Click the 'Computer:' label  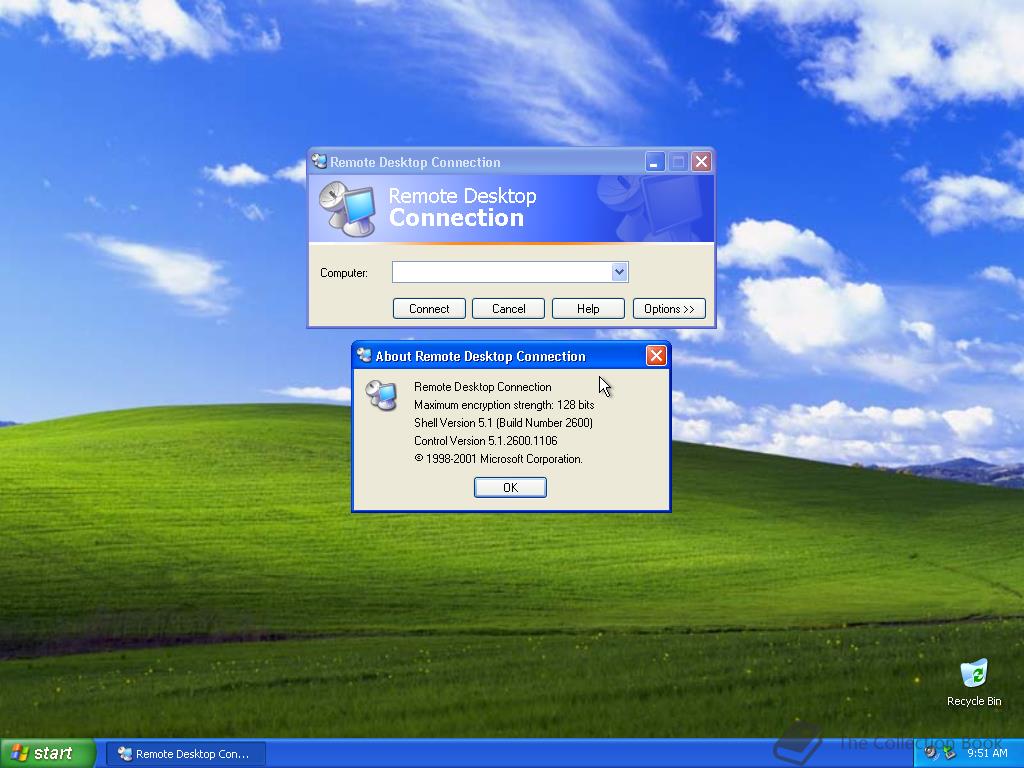click(344, 273)
